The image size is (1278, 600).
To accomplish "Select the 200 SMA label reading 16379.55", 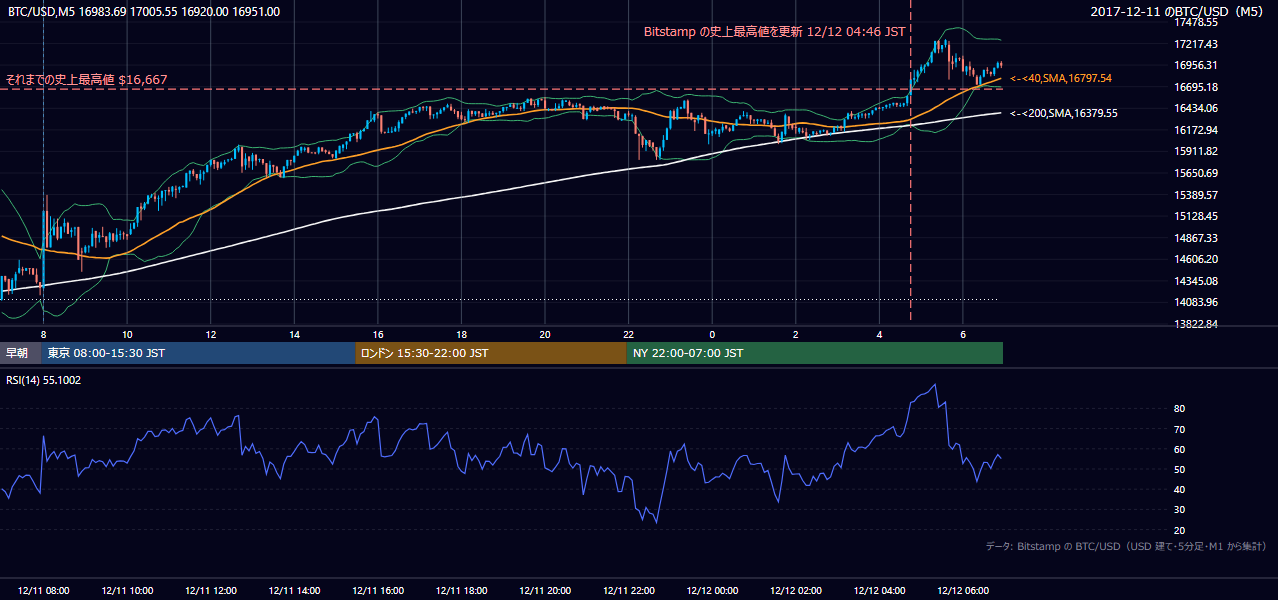I will 1064,114.
